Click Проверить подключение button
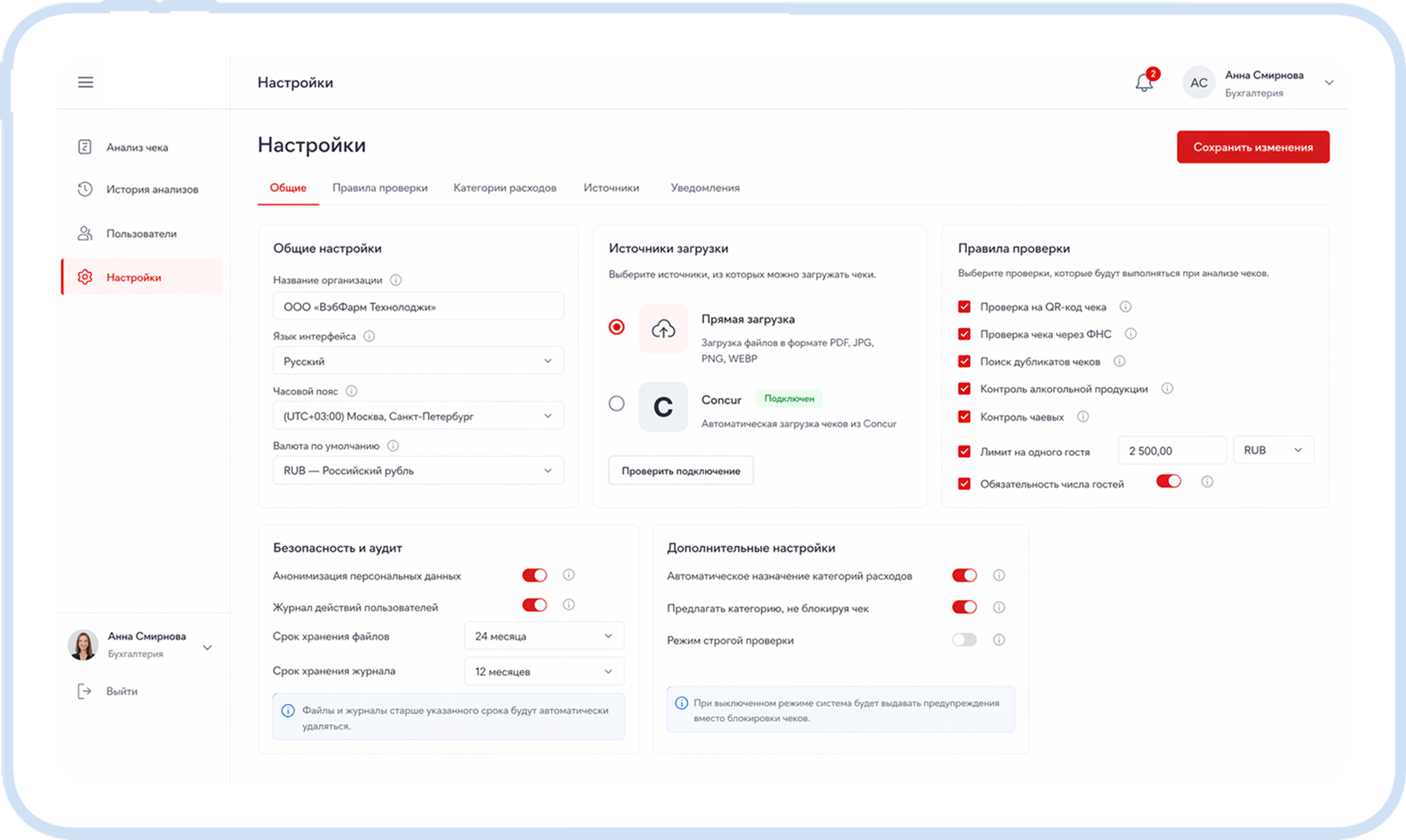 (x=681, y=470)
